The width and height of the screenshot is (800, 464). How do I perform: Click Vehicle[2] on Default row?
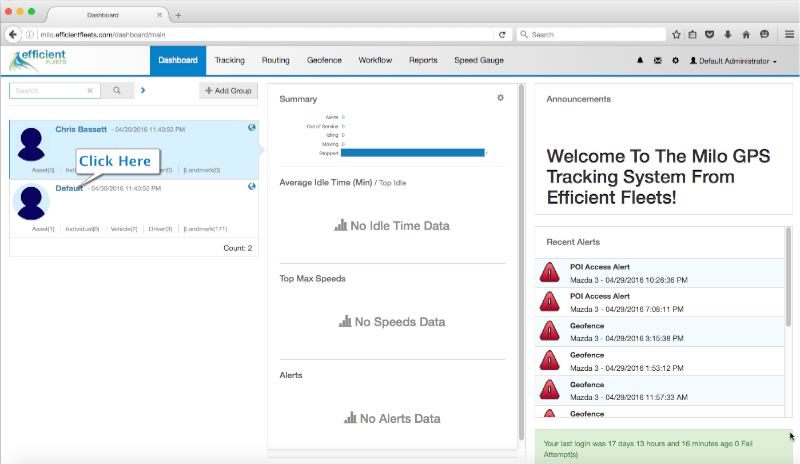tap(124, 229)
